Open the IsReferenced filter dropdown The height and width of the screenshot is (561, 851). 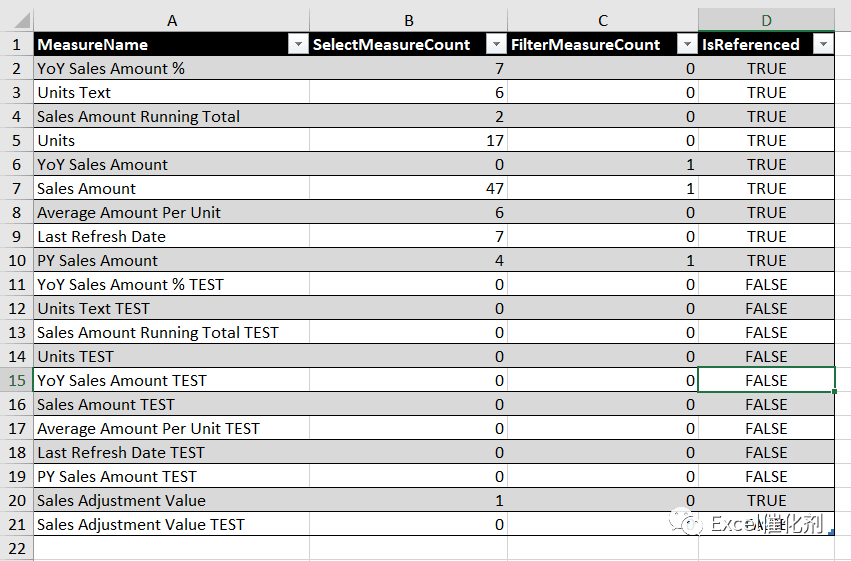[823, 44]
